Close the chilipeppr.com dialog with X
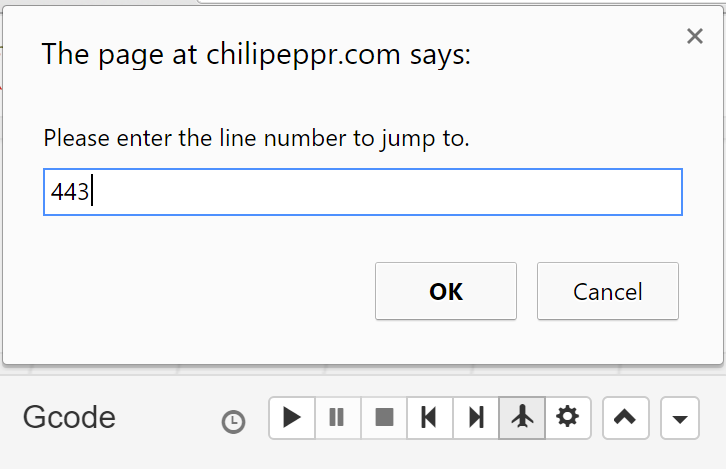This screenshot has width=726, height=469. pyautogui.click(x=694, y=37)
